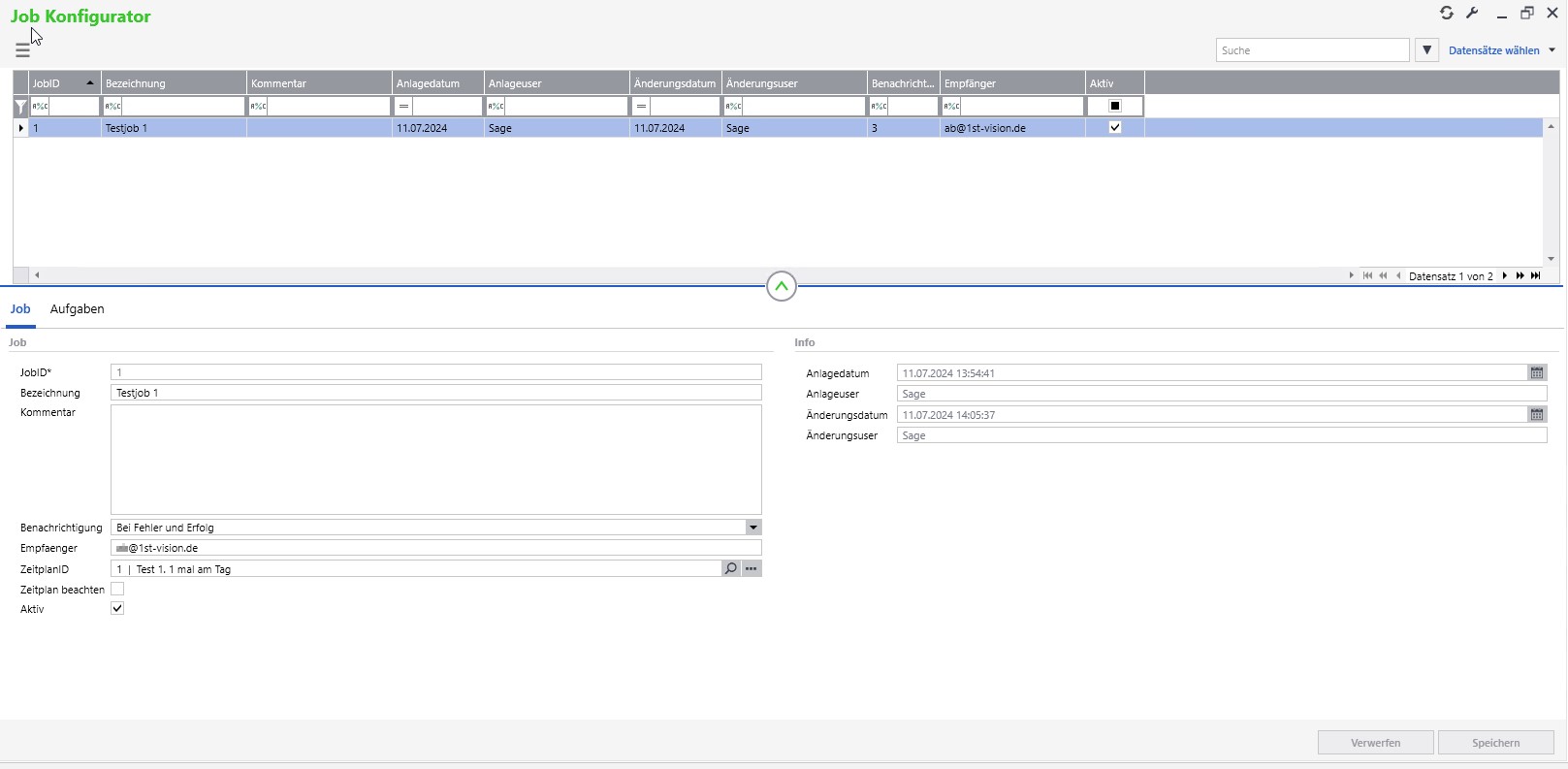Open calendar picker for Änderungsdatum

1537,415
